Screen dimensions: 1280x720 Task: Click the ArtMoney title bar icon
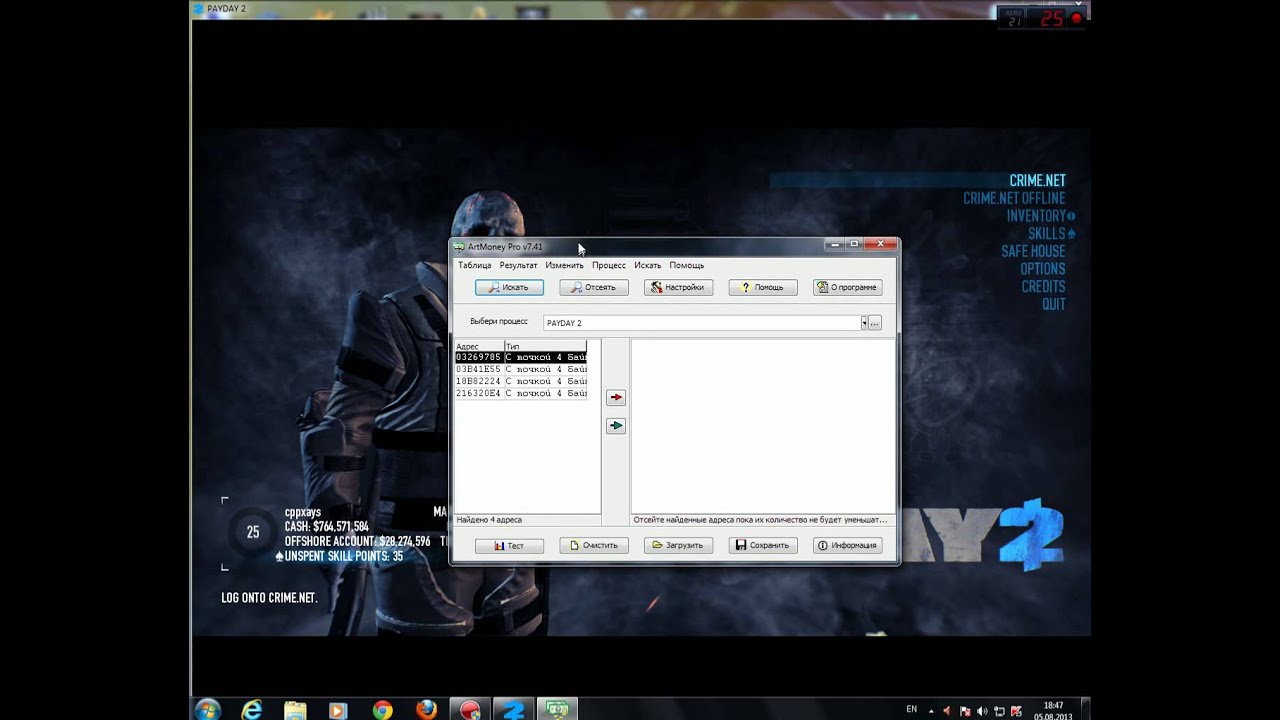point(459,247)
